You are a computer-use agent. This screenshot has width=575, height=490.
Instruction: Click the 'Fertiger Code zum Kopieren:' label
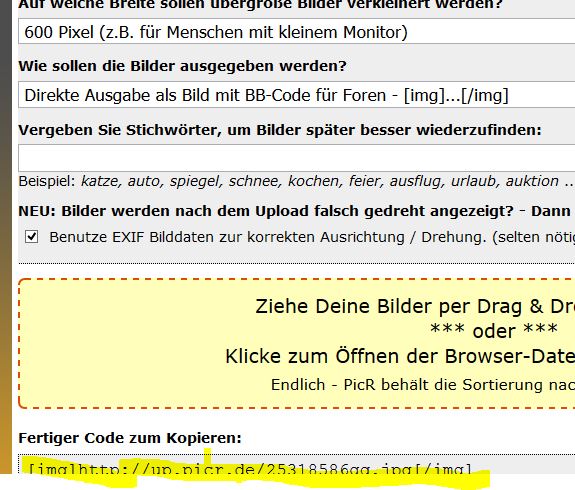(130, 438)
